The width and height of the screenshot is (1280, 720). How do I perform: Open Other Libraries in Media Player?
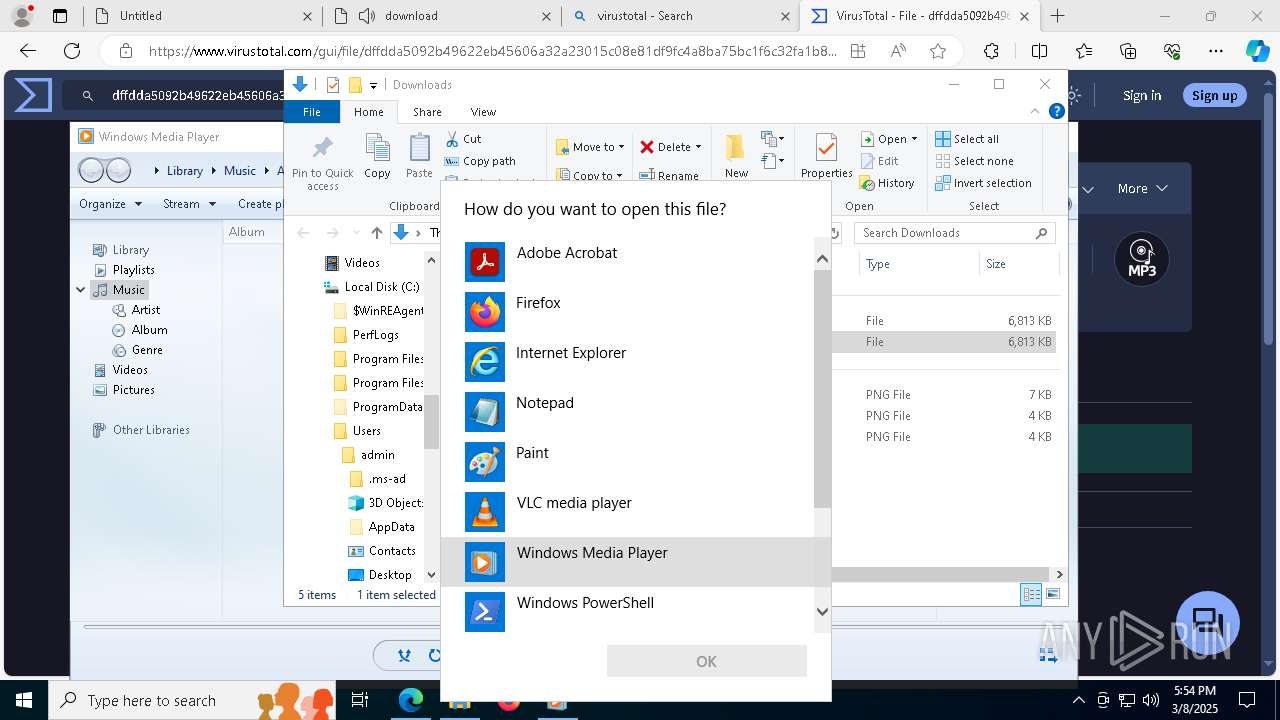[x=150, y=430]
